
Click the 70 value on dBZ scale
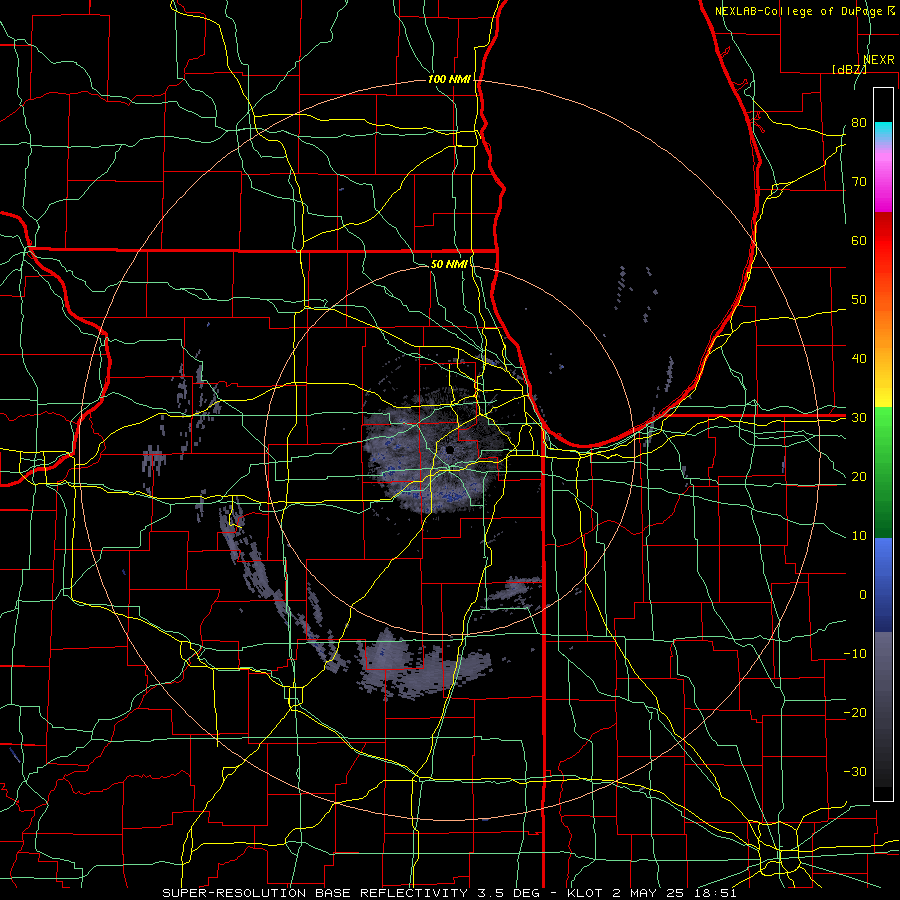(859, 182)
